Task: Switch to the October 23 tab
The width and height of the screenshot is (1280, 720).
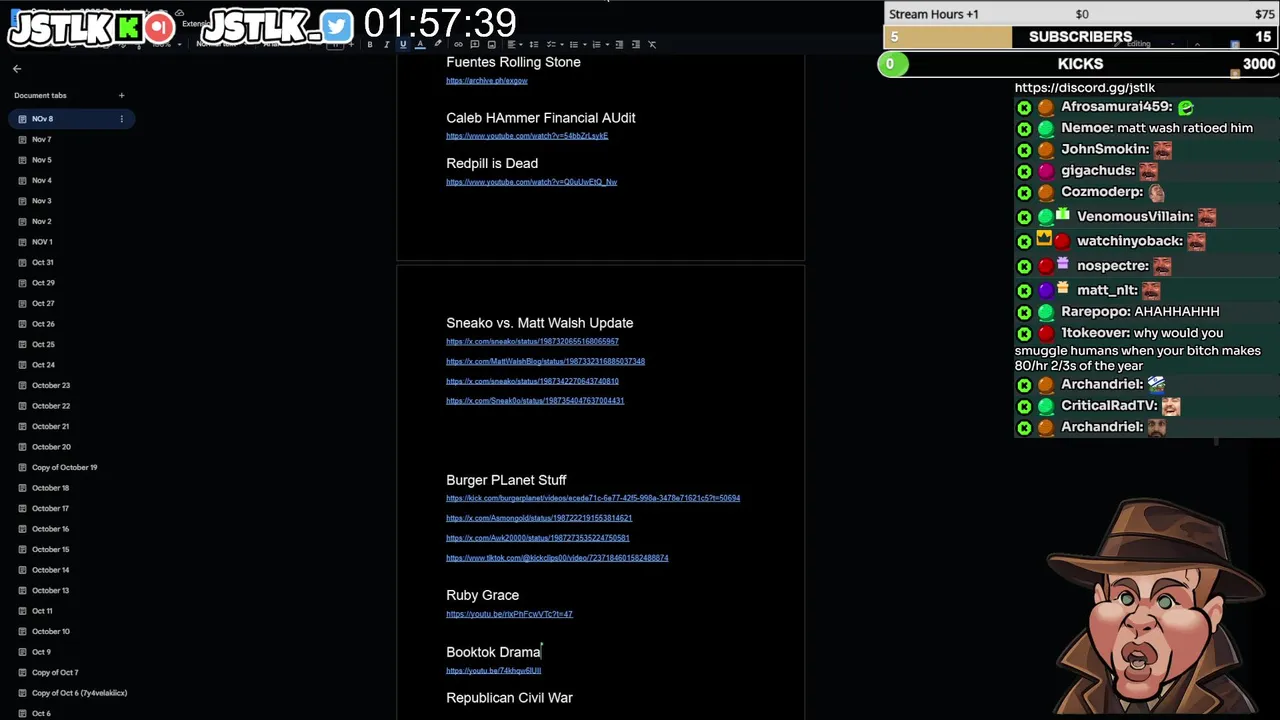Action: coord(51,385)
